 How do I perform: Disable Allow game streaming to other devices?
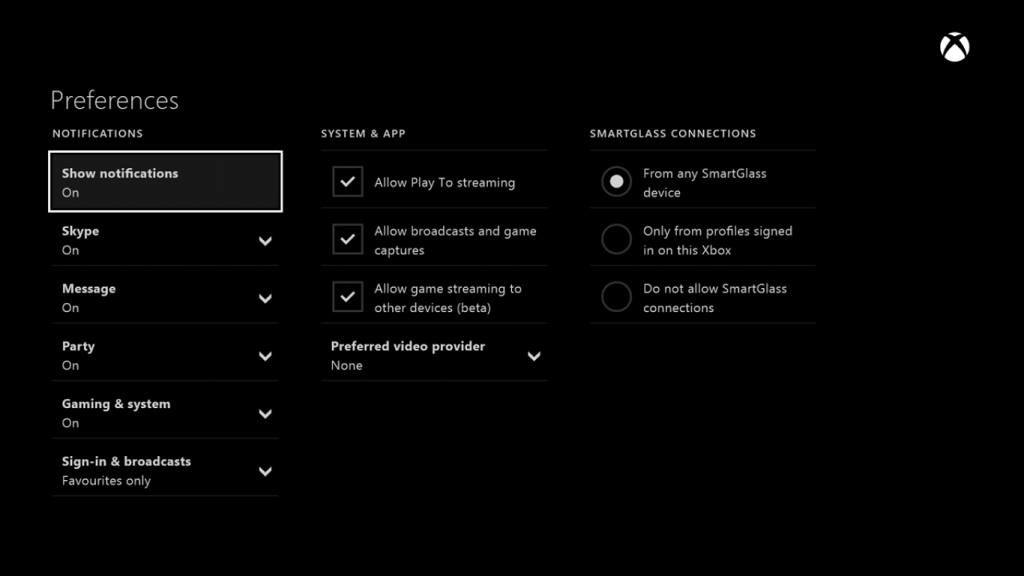(347, 296)
